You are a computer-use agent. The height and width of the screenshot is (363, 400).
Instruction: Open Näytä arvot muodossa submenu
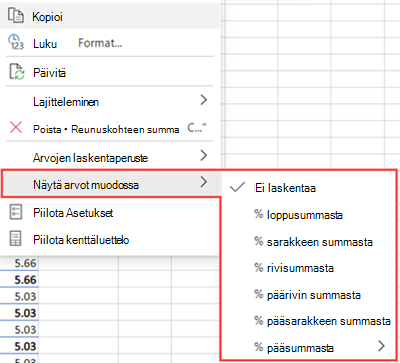click(110, 184)
